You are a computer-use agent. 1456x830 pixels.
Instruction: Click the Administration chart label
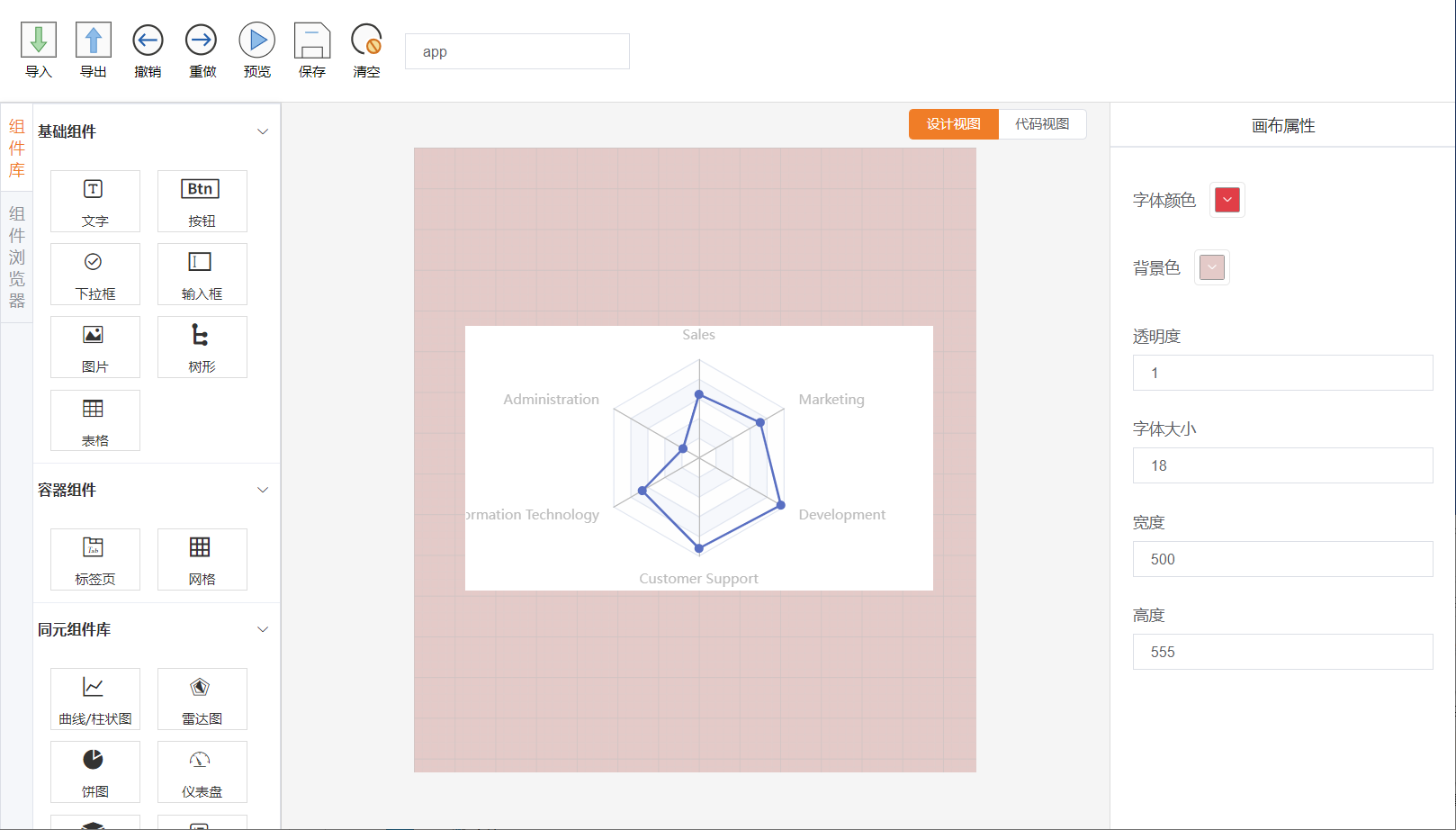(x=551, y=400)
